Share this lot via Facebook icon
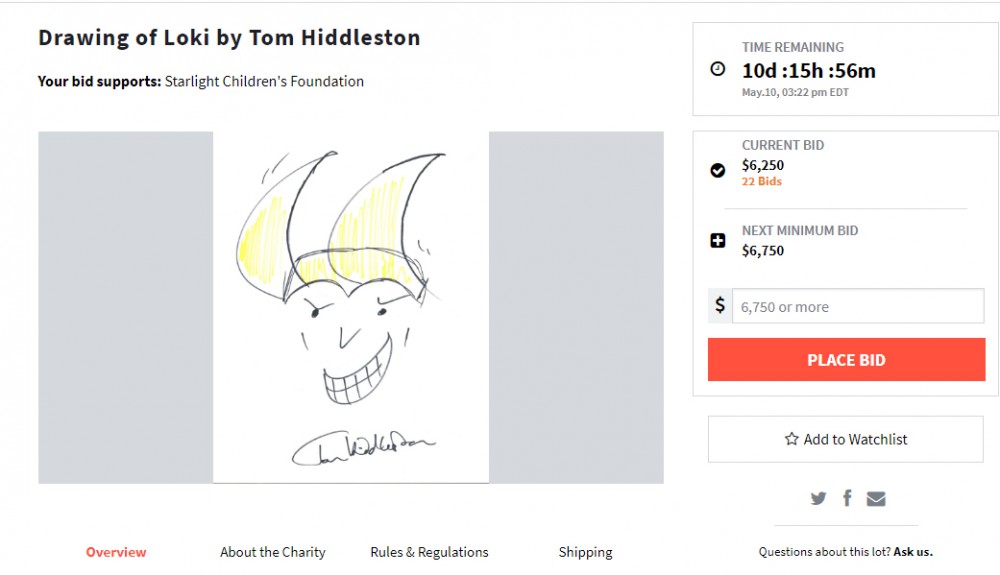 (847, 498)
